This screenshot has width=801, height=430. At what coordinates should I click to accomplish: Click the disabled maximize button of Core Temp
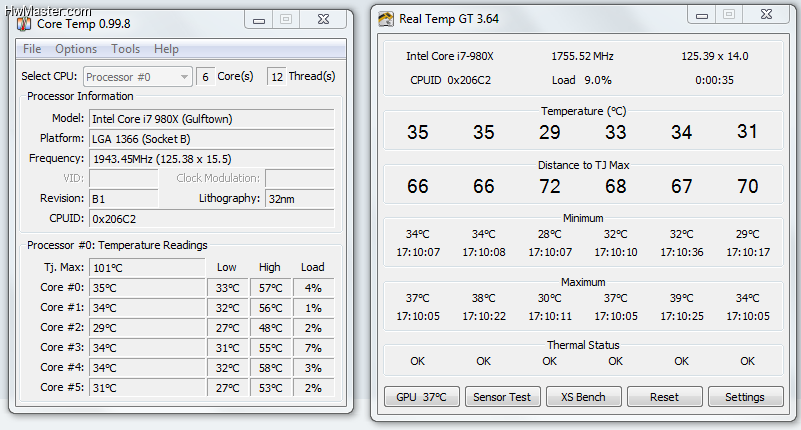pyautogui.click(x=286, y=19)
